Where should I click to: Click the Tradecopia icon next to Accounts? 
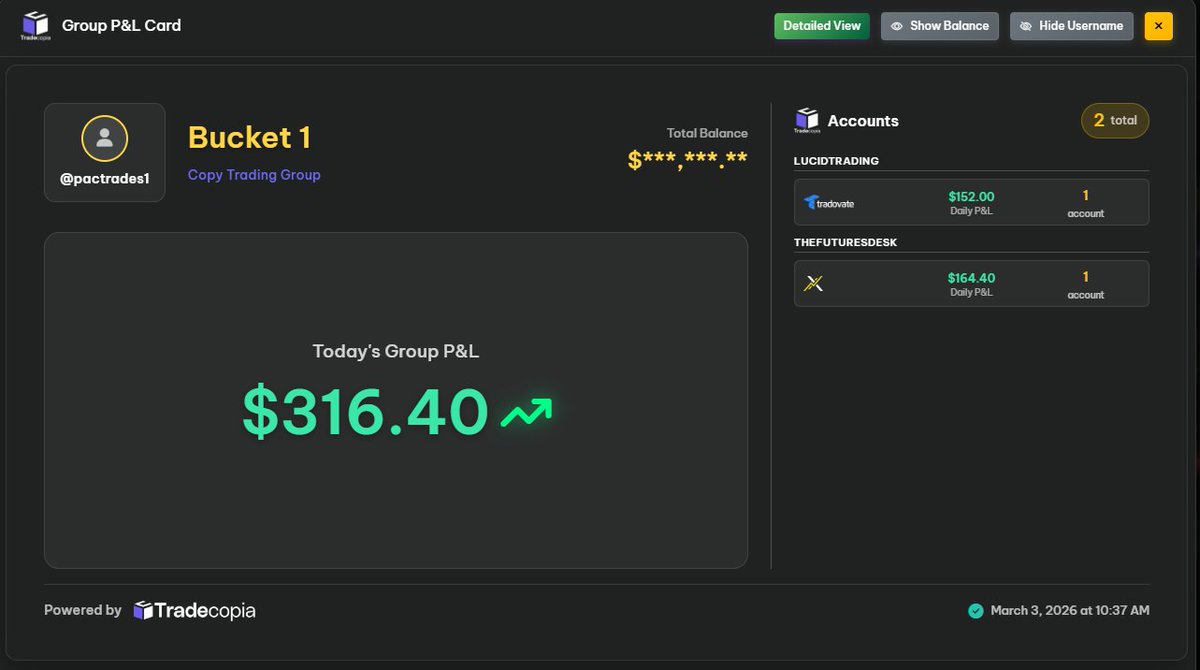pyautogui.click(x=807, y=120)
